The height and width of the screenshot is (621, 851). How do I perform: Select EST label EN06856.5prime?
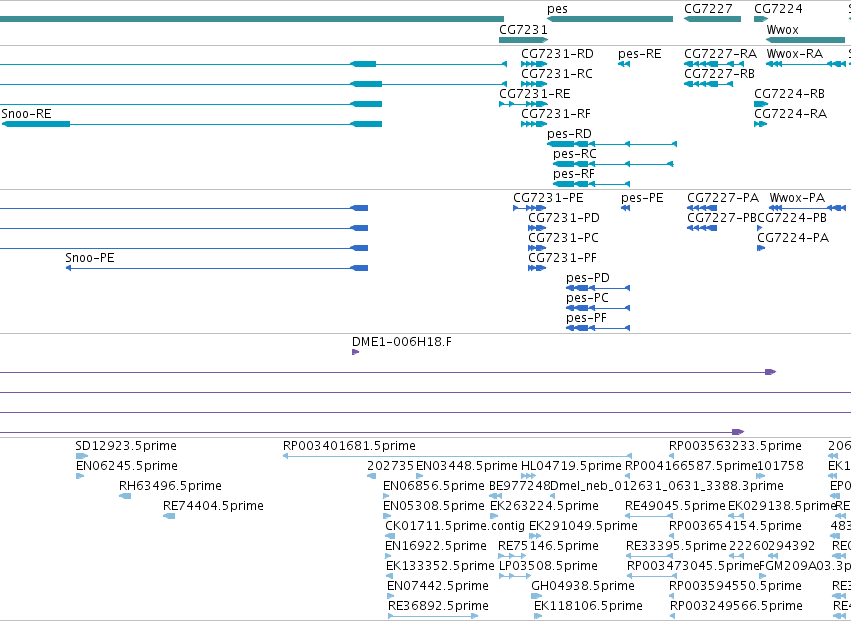[434, 486]
